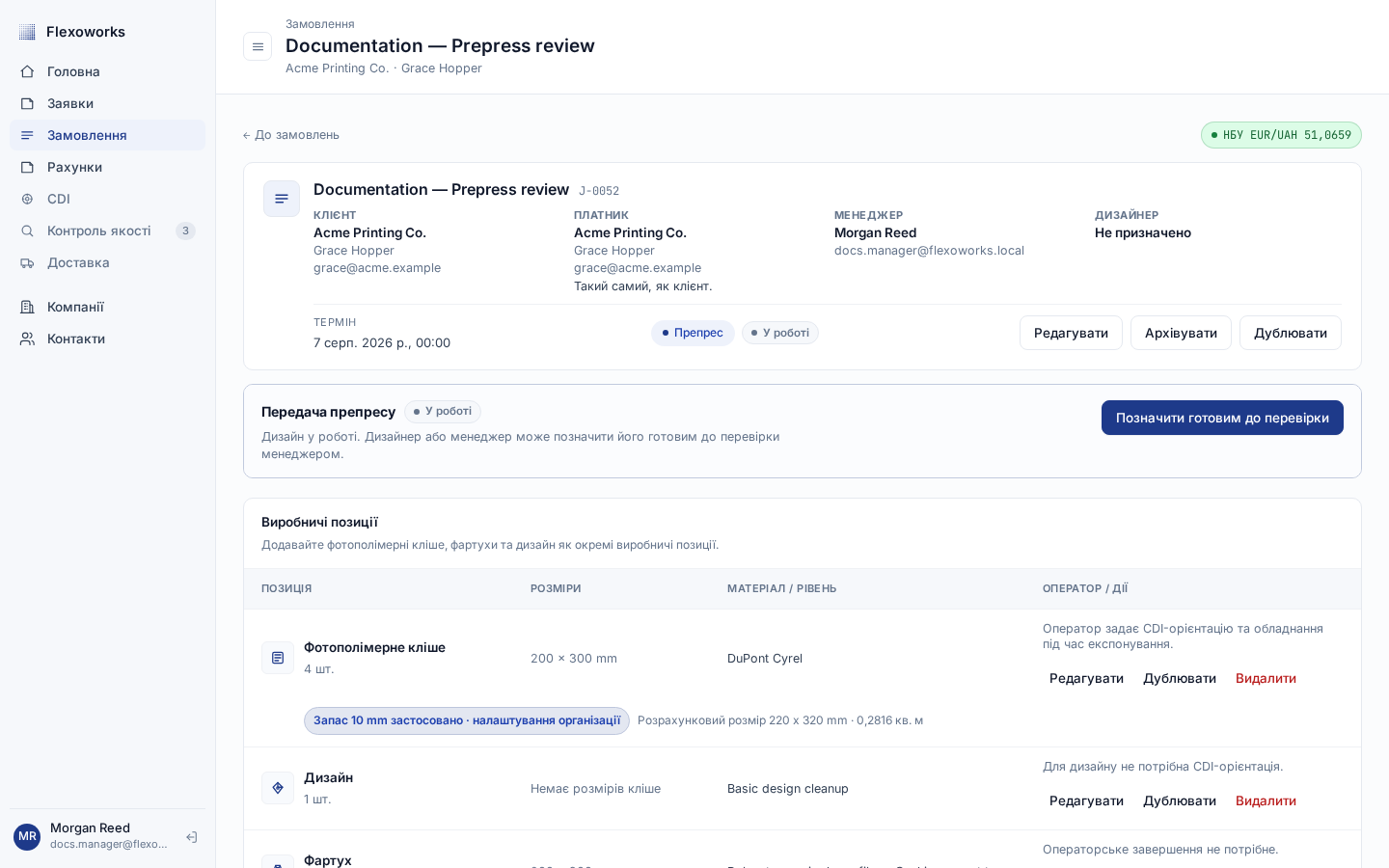This screenshot has width=1389, height=868.
Task: Click the Виробничі позиції heading
Action: click(x=319, y=522)
